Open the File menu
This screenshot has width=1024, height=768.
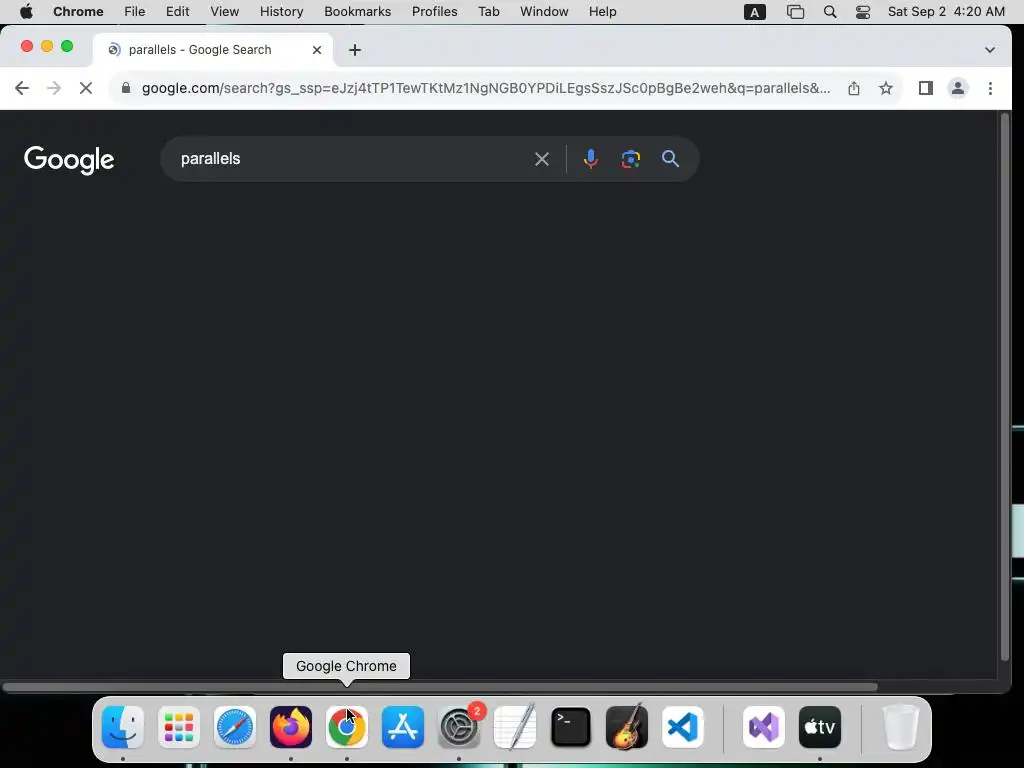click(135, 12)
